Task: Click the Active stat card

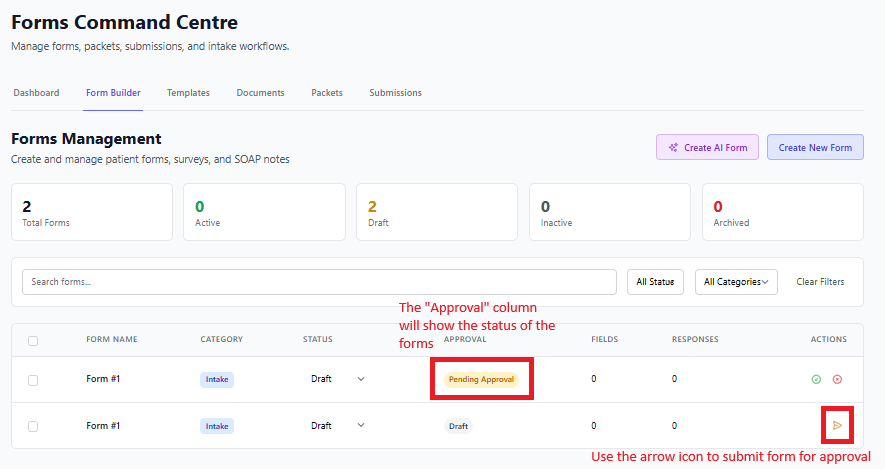Action: [264, 212]
